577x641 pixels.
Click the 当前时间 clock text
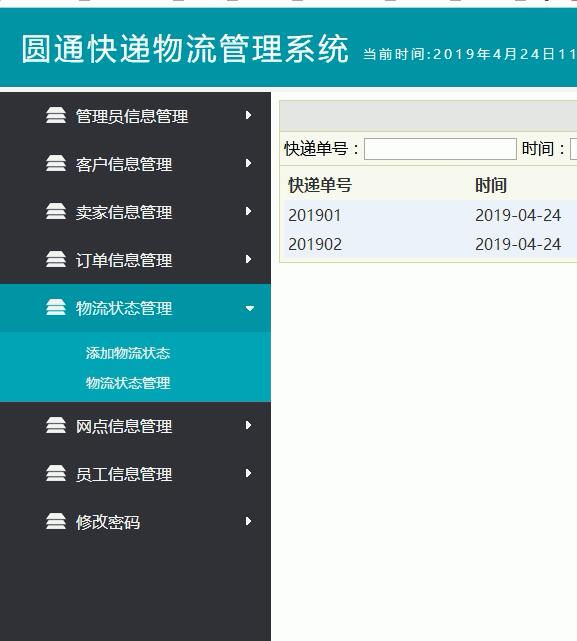(469, 54)
